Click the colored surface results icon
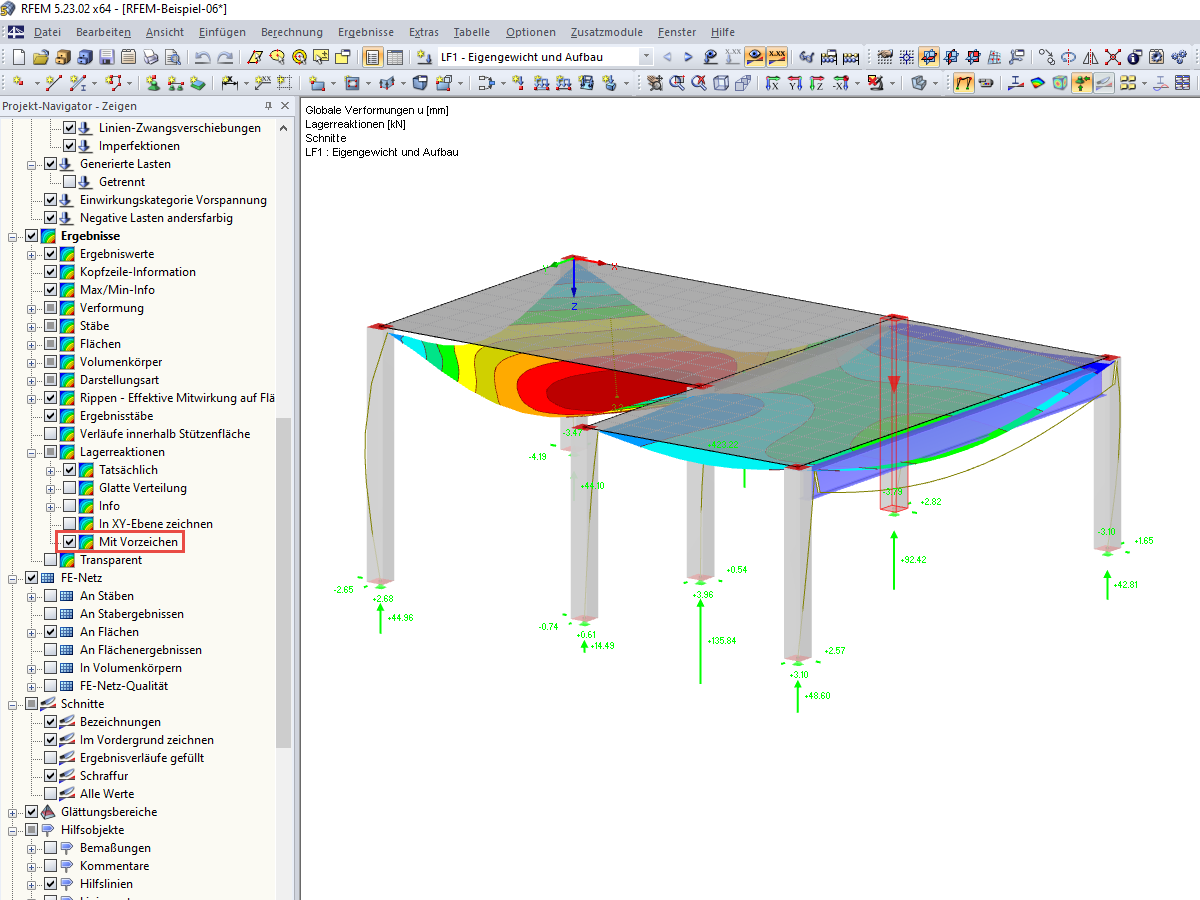Image resolution: width=1200 pixels, height=900 pixels. [x=1037, y=82]
